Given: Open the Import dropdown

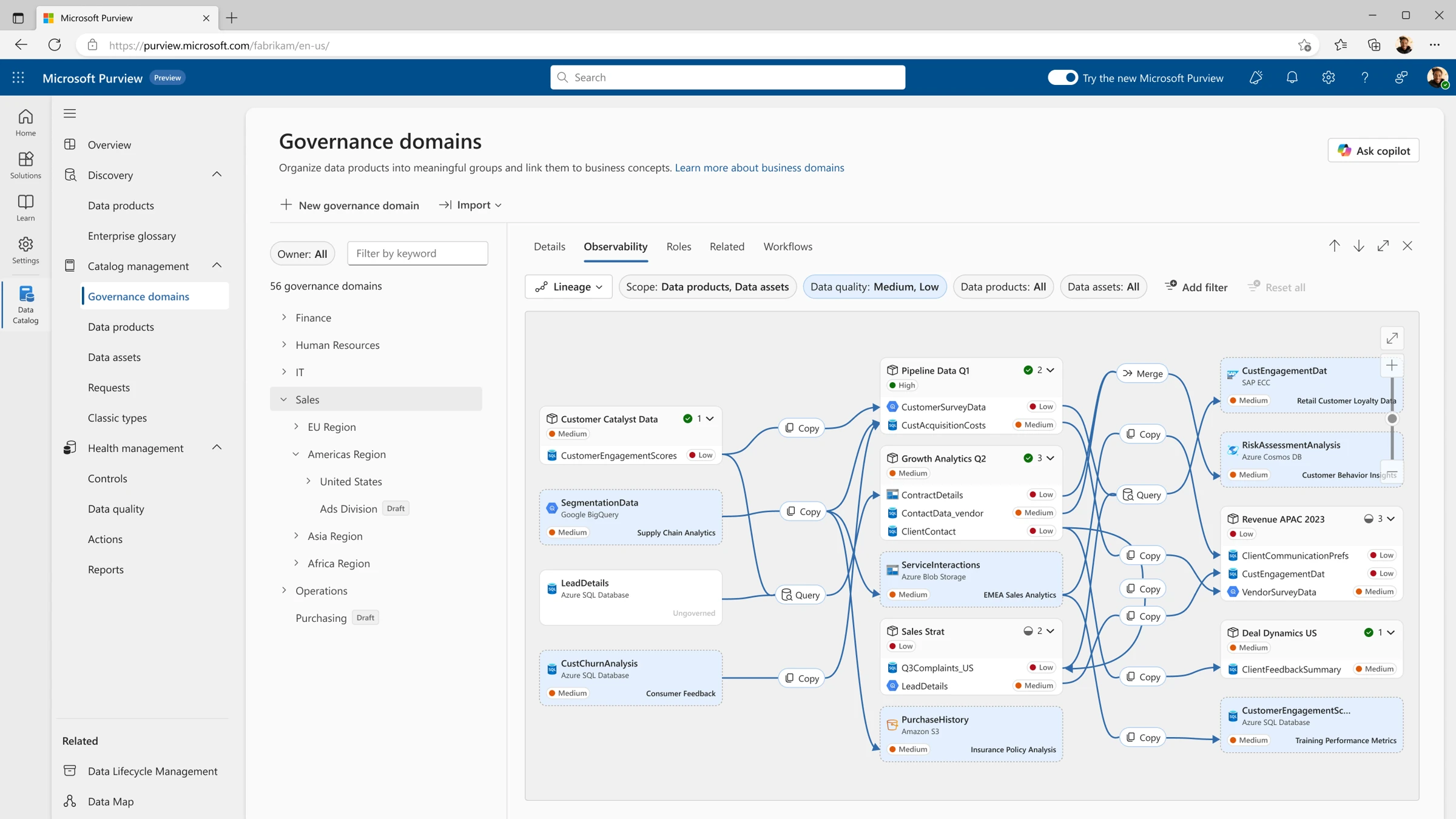Looking at the screenshot, I should pyautogui.click(x=470, y=205).
